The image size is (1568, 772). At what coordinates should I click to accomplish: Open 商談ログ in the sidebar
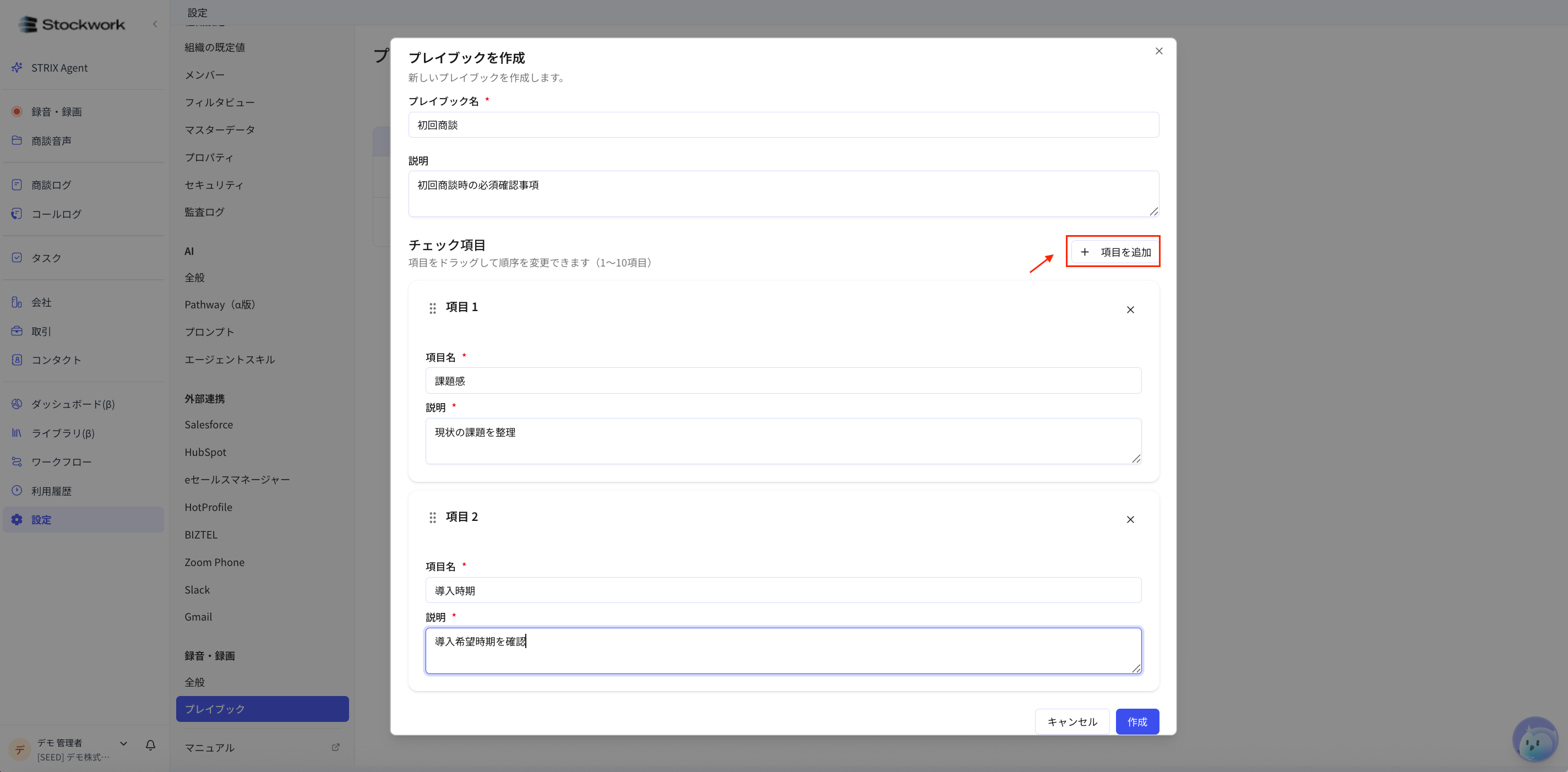[x=51, y=184]
